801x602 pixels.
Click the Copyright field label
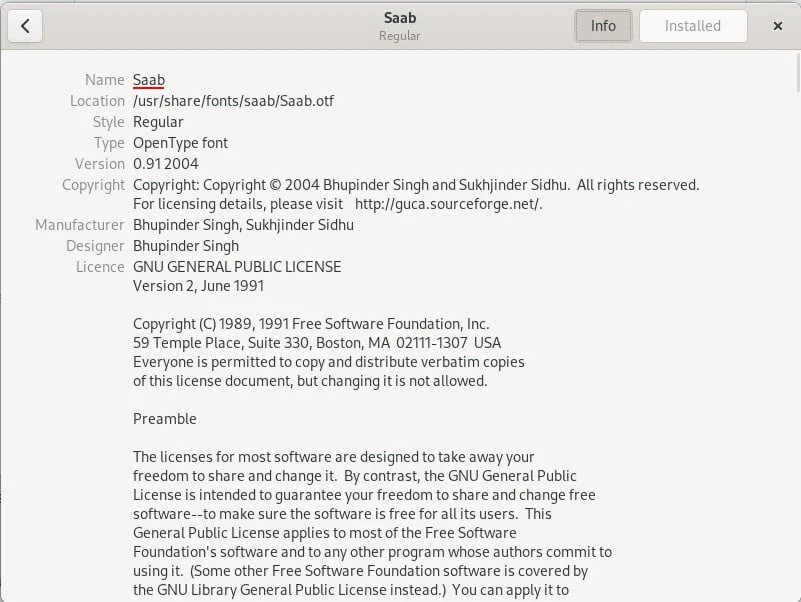tap(93, 185)
